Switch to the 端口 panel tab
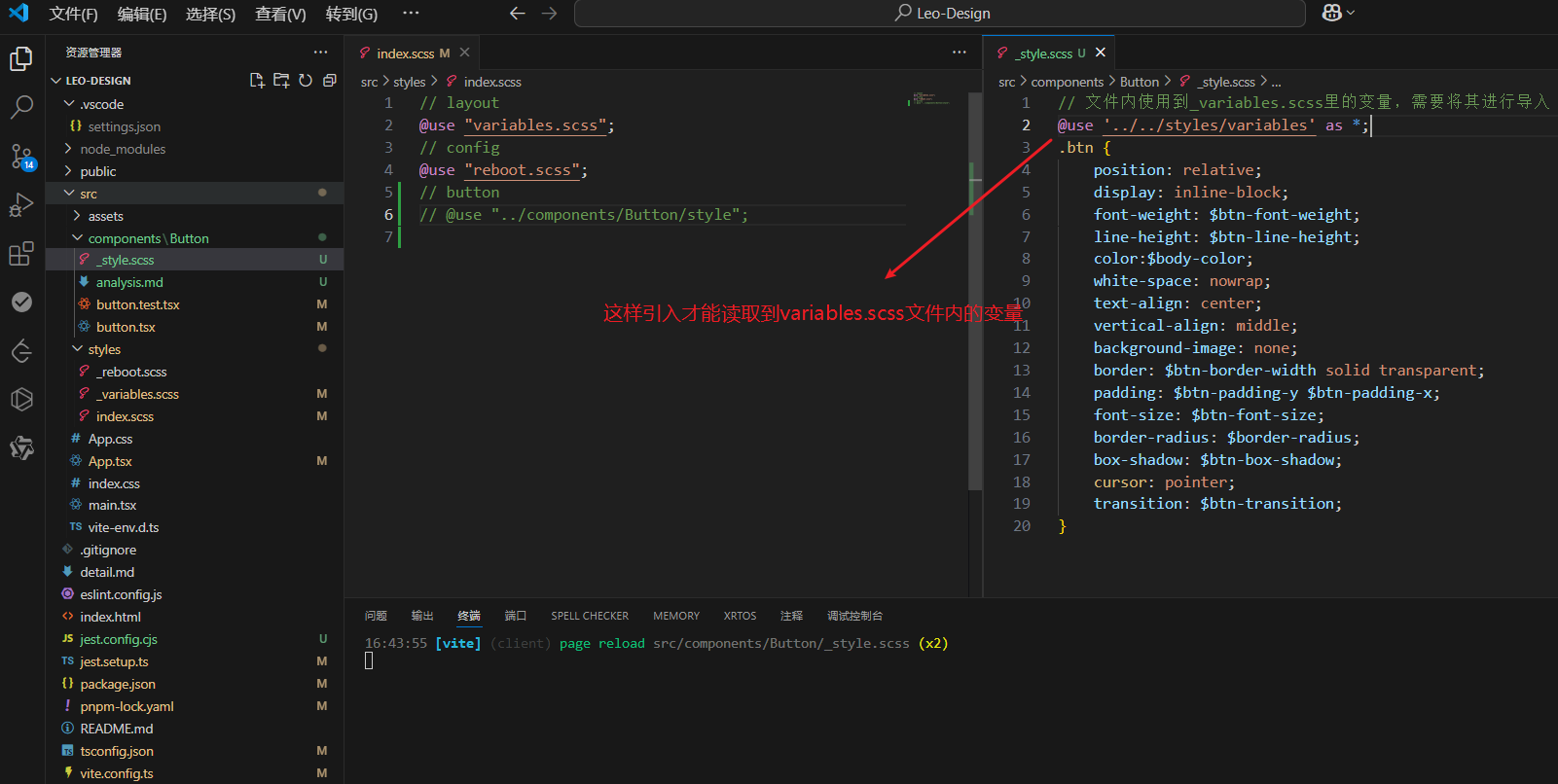1558x784 pixels. (516, 616)
